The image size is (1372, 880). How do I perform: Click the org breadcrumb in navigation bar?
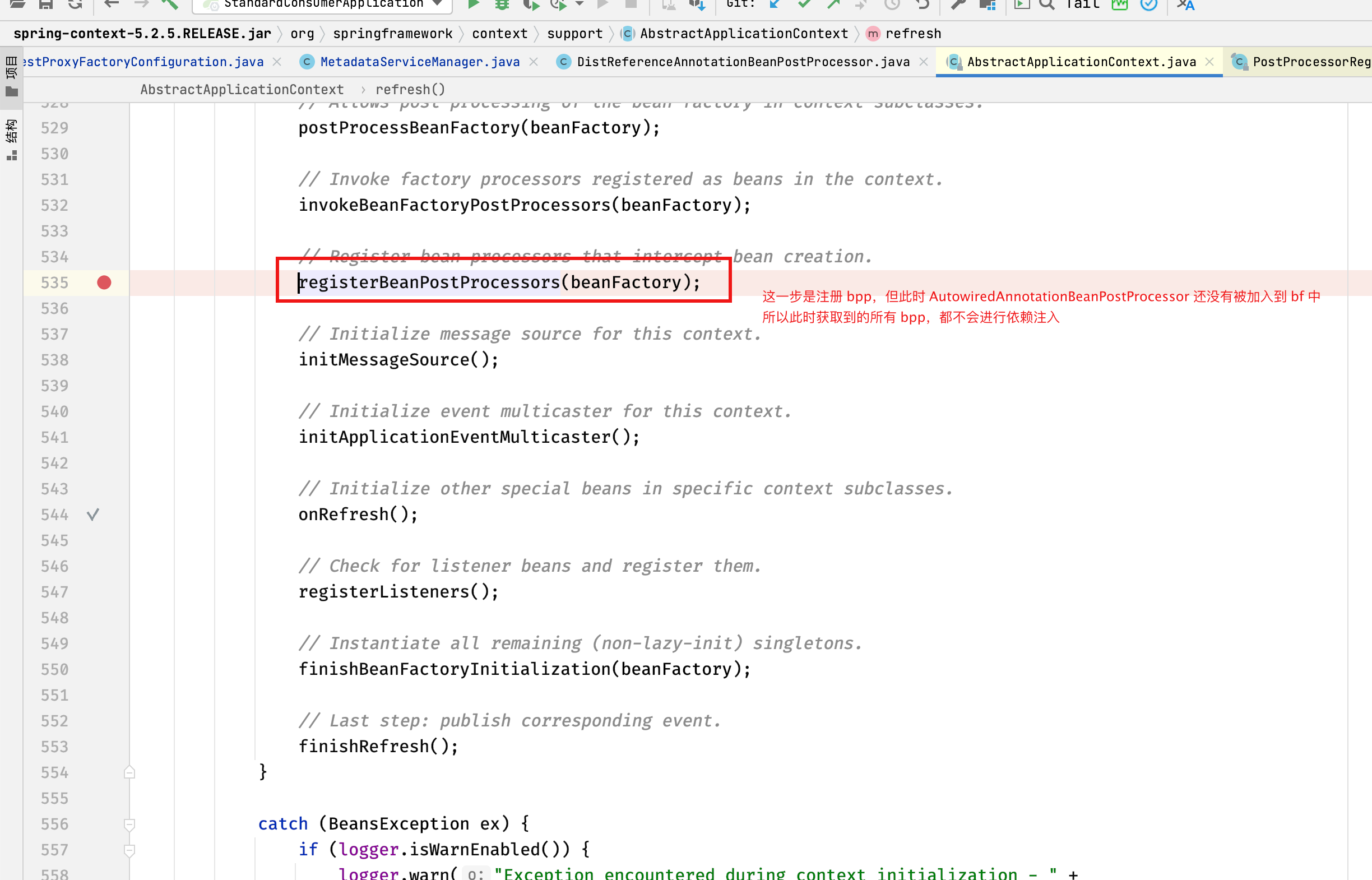(302, 34)
